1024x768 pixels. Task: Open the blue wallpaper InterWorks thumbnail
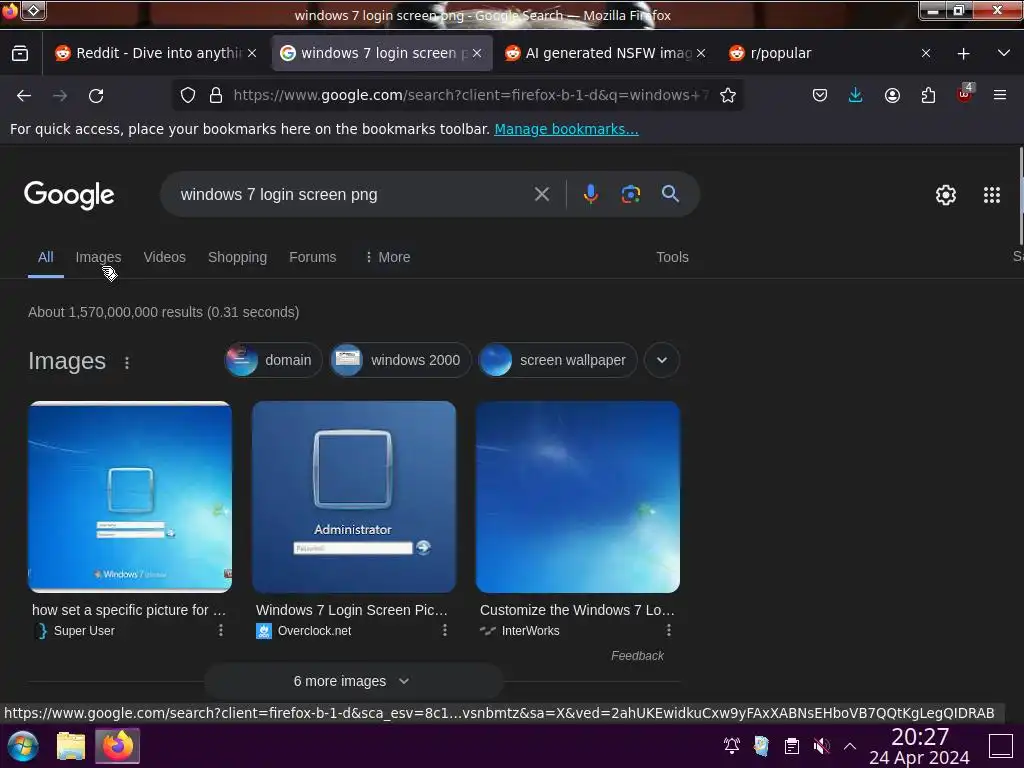578,497
